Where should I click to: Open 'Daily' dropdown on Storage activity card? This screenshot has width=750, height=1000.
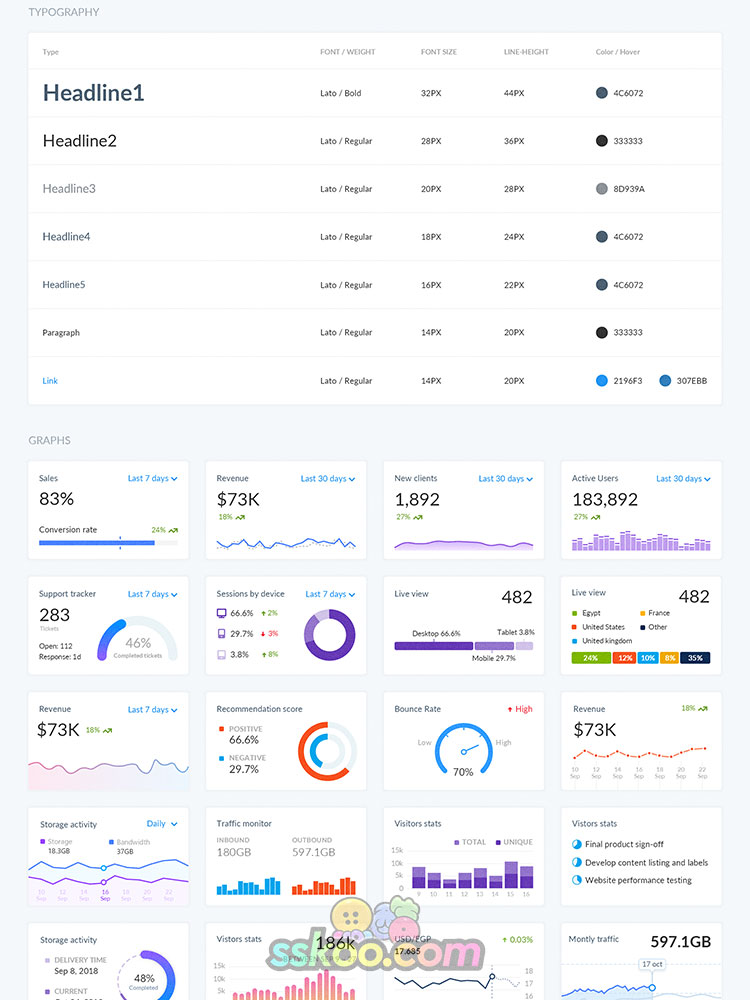pos(162,824)
